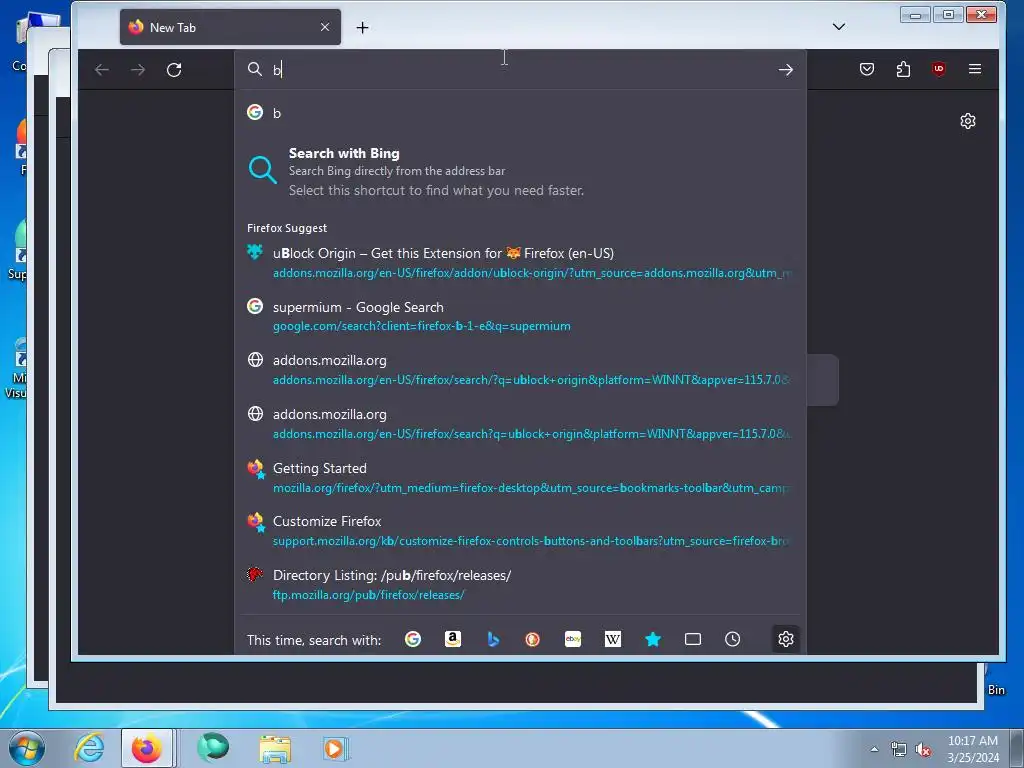The width and height of the screenshot is (1024, 768).
Task: Open addons.mozilla.org search/?q=ublock suggestion
Action: point(520,370)
